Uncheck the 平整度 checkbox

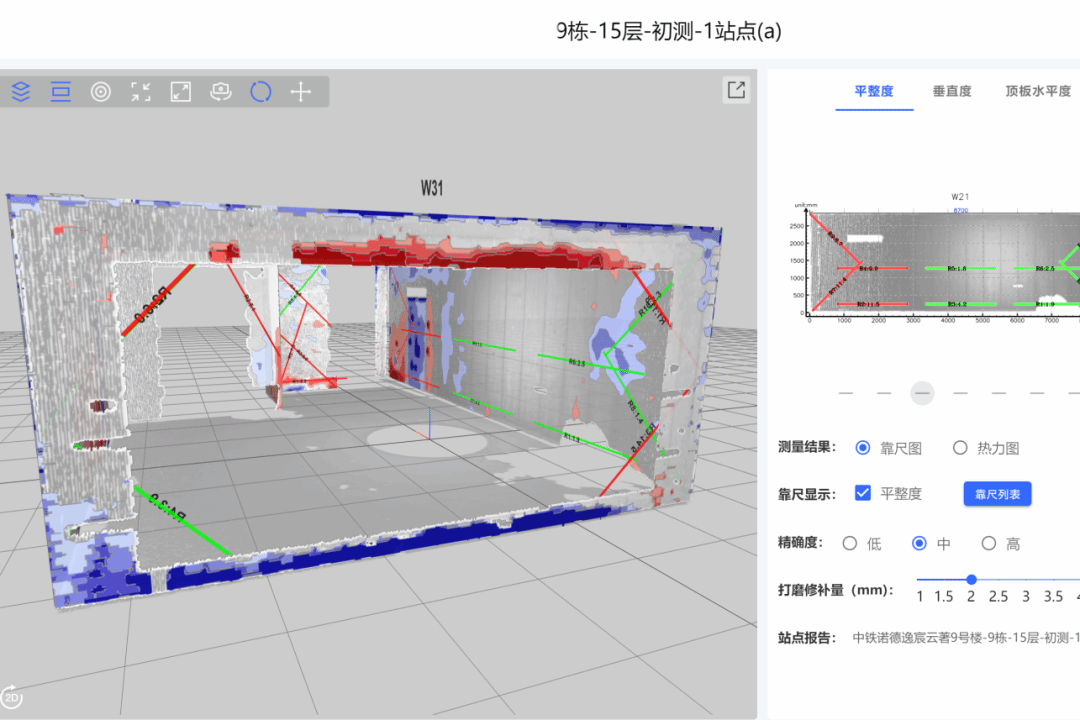[864, 493]
